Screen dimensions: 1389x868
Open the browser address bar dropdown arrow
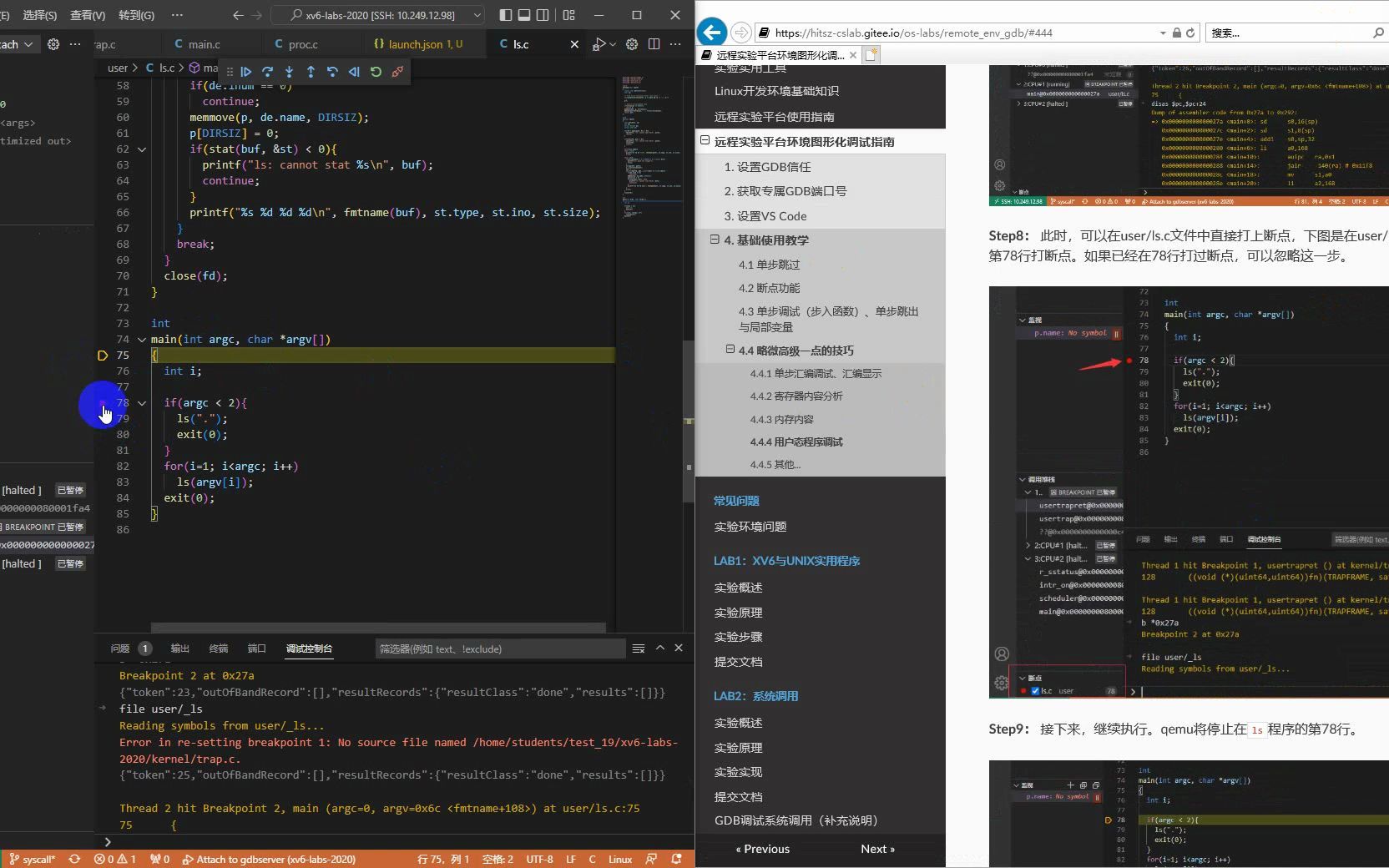coord(1163,33)
